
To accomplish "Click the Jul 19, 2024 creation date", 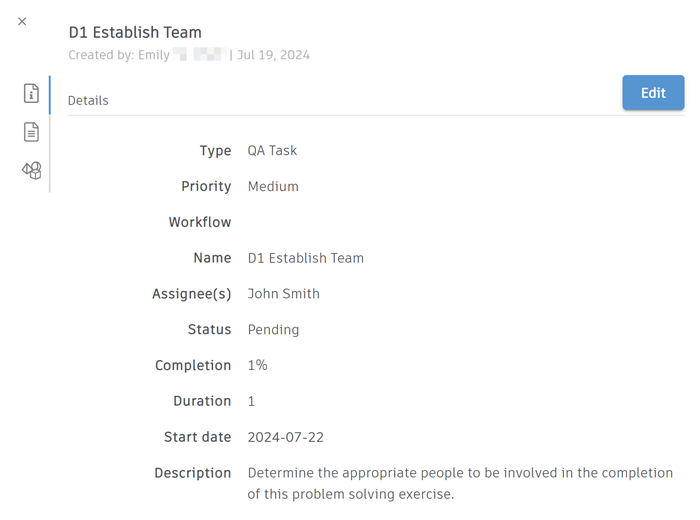I will click(x=273, y=55).
